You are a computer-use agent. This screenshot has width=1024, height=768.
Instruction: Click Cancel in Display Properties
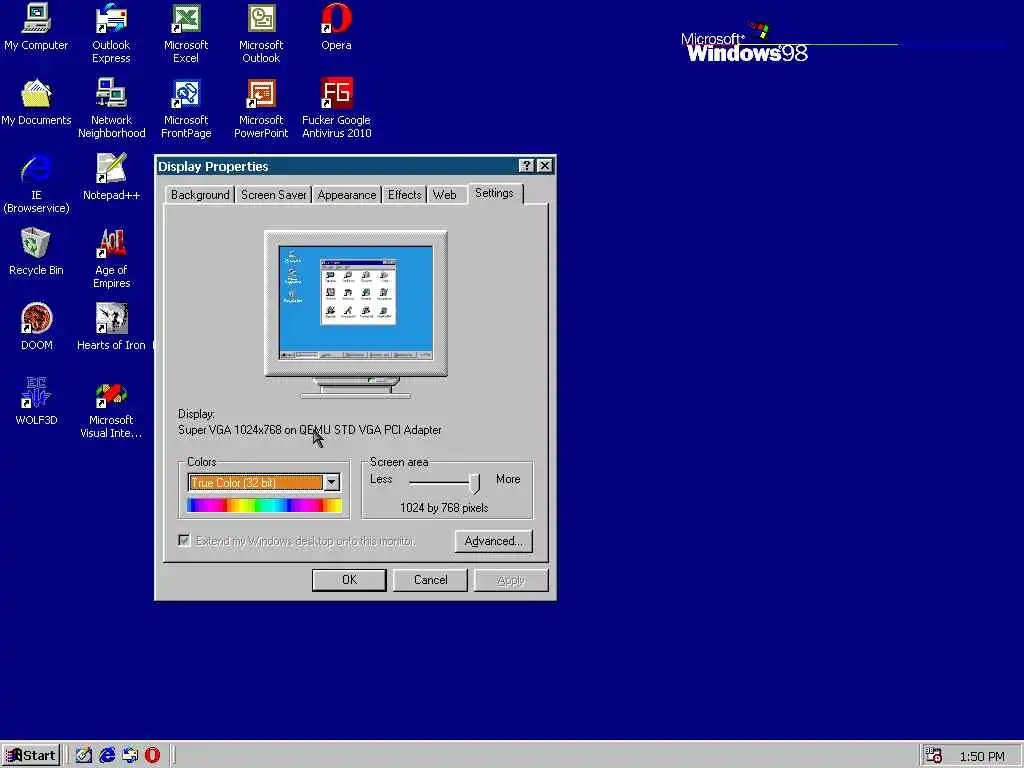(430, 580)
